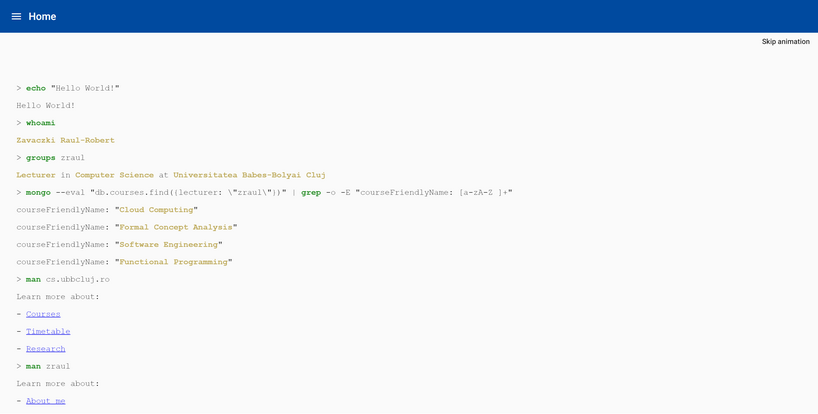The height and width of the screenshot is (414, 818).
Task: Select the 'Software Engineering' course name
Action: coord(169,245)
